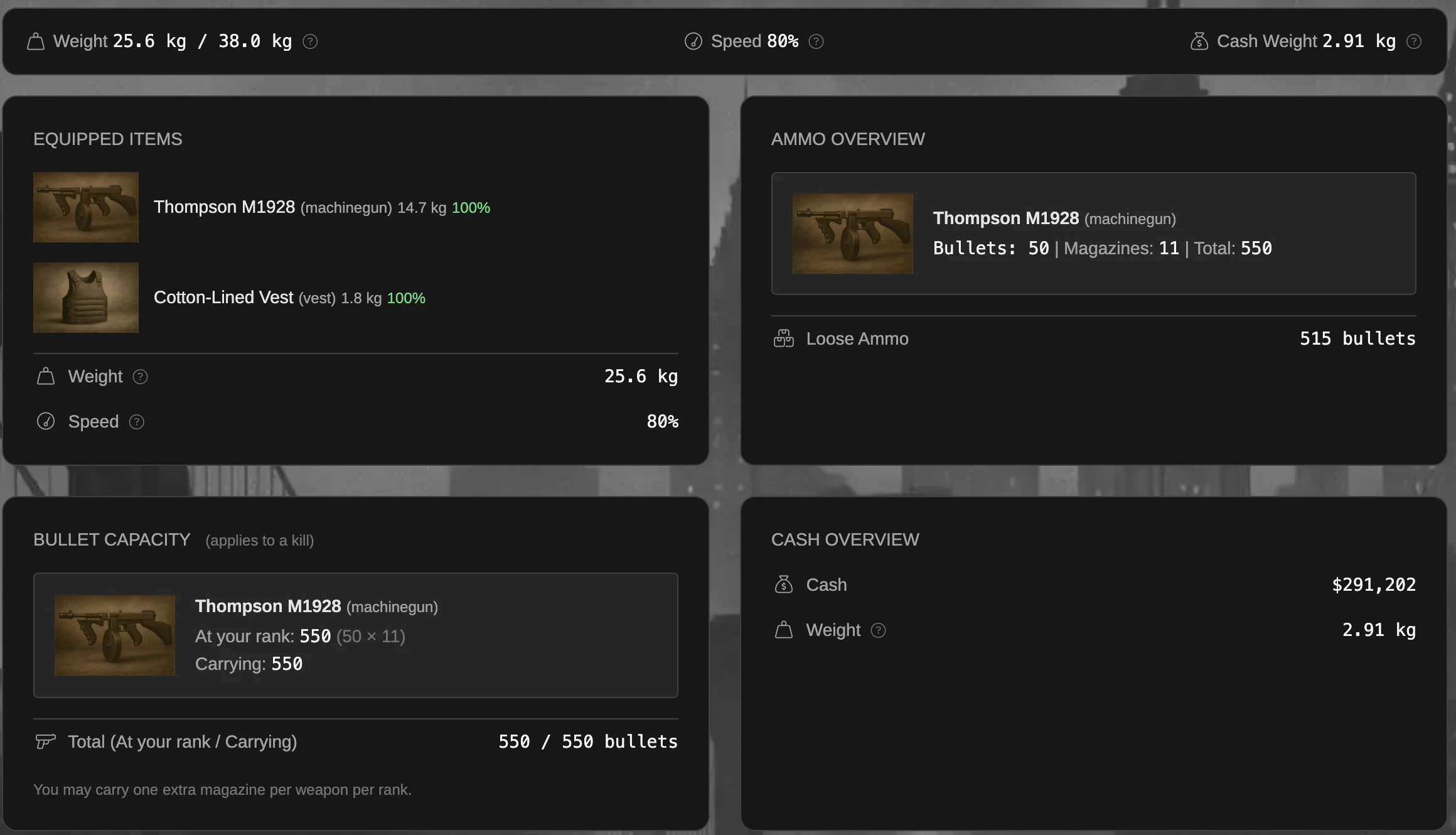Click the Cash label in Cash Overview
Image resolution: width=1456 pixels, height=835 pixels.
point(827,585)
